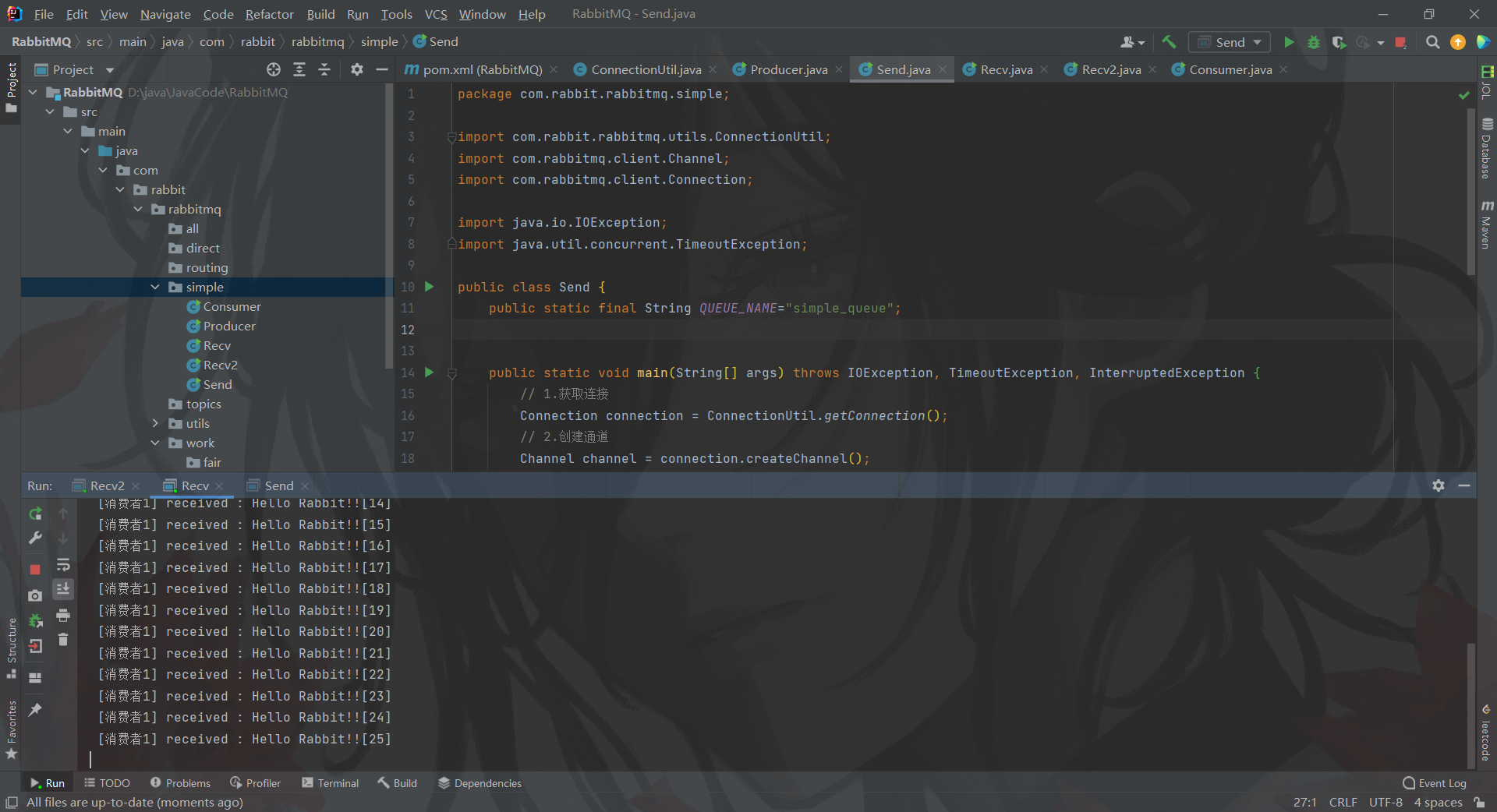Switch to ConnectionUtil.java editor tab

(x=646, y=69)
